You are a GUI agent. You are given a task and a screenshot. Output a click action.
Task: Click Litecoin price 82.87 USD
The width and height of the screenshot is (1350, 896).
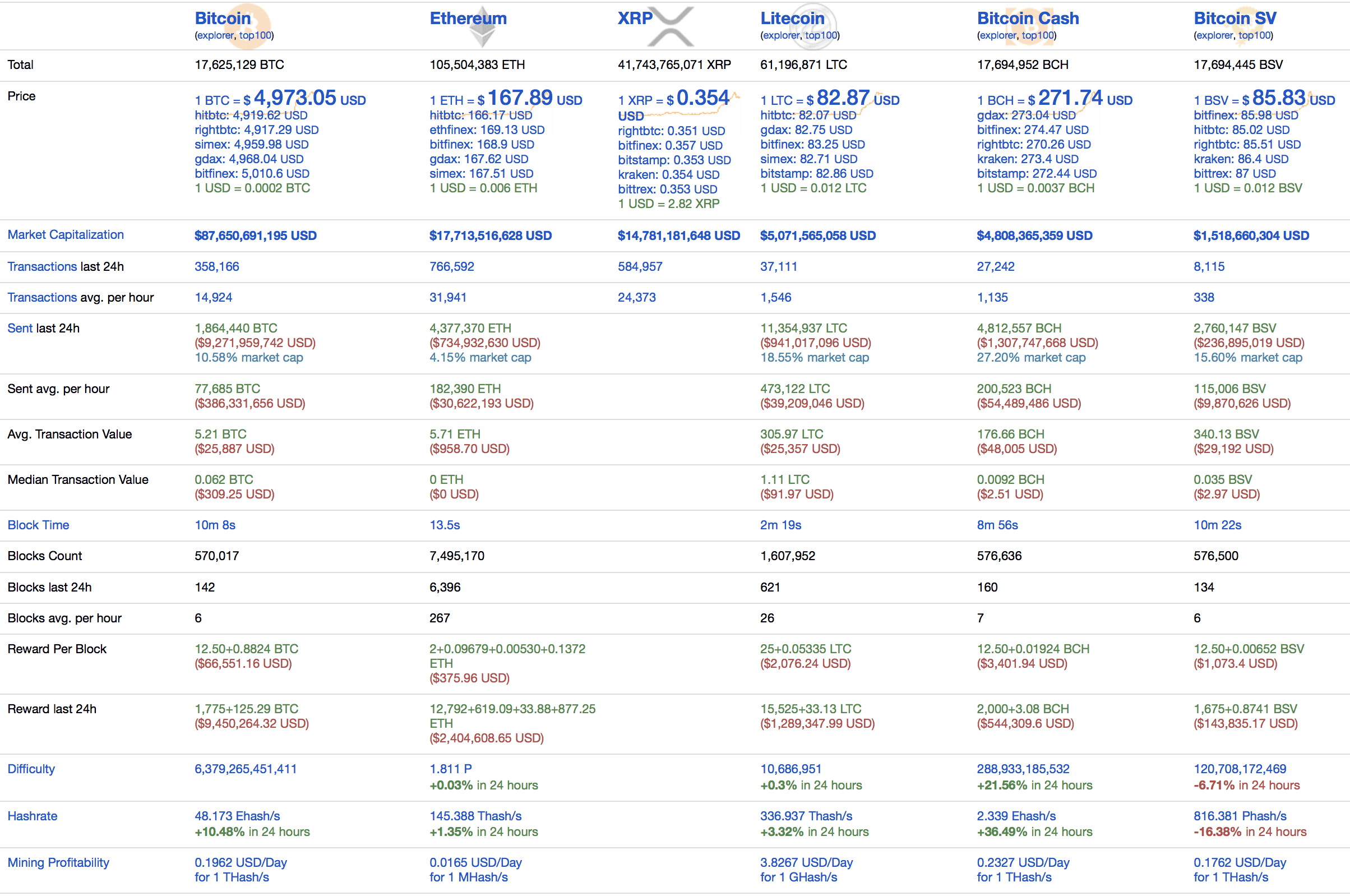(x=830, y=98)
